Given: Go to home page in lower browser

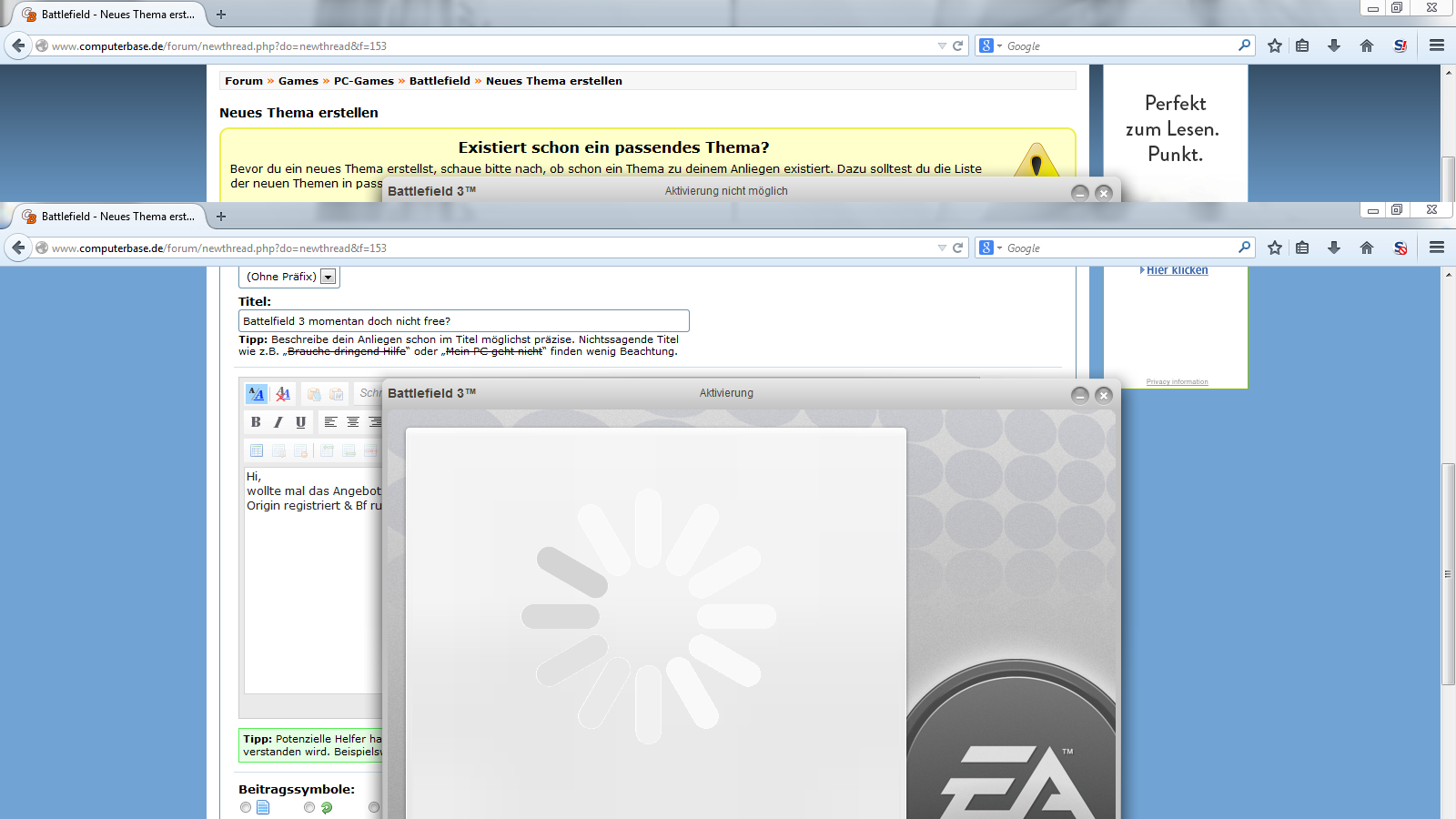Looking at the screenshot, I should click(1367, 248).
